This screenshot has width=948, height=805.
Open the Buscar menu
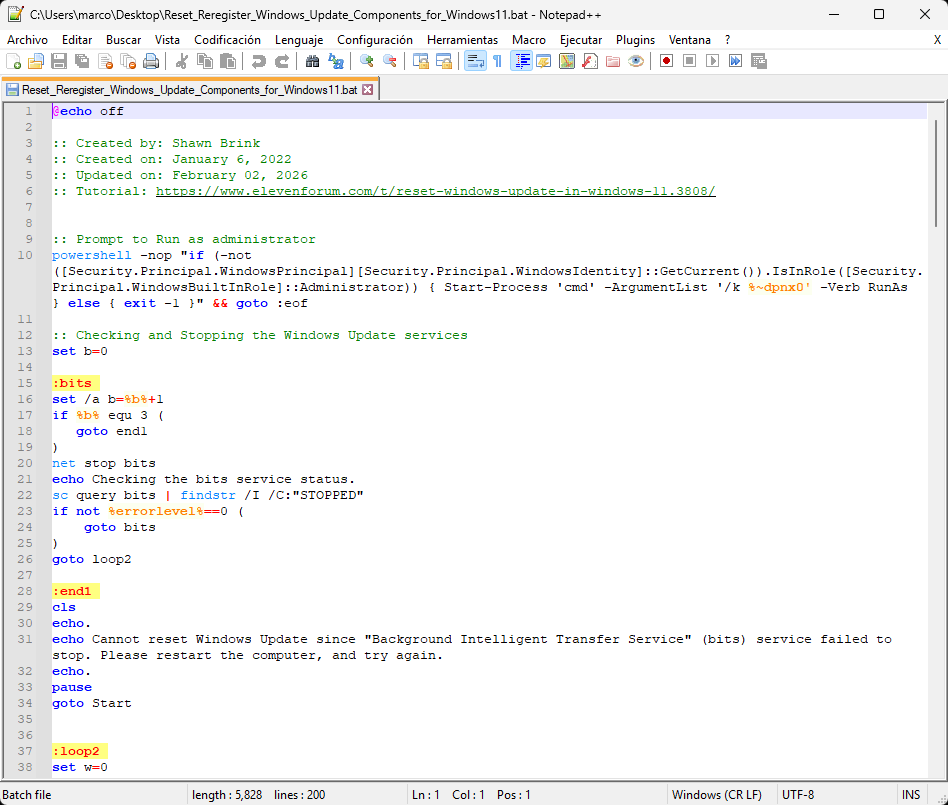point(123,40)
